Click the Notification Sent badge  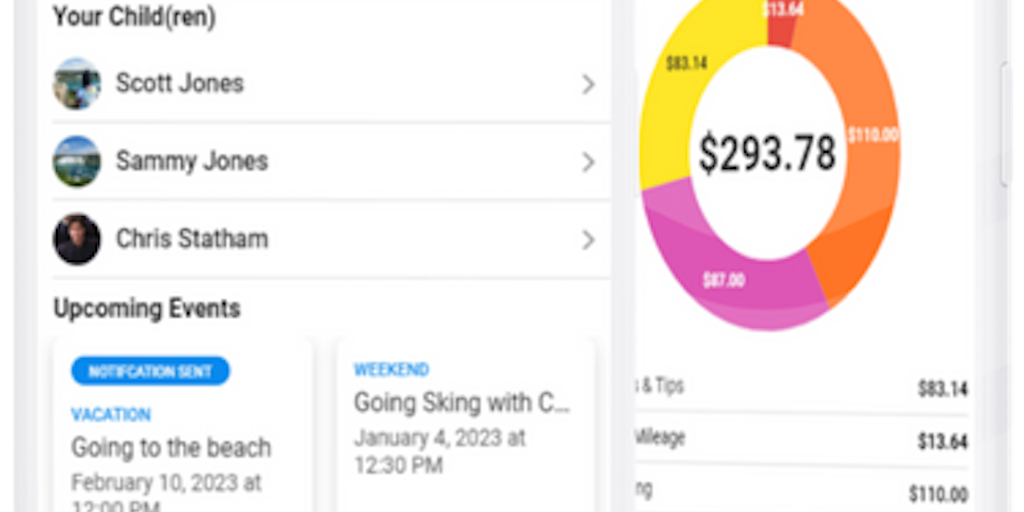tap(150, 372)
